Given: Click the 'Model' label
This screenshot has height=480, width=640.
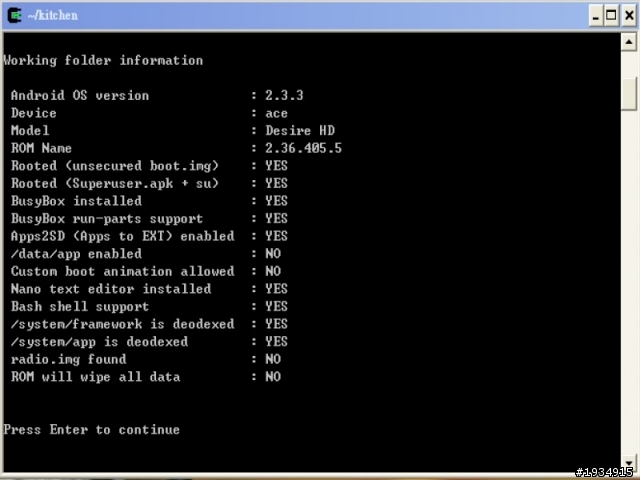Looking at the screenshot, I should 30,131.
